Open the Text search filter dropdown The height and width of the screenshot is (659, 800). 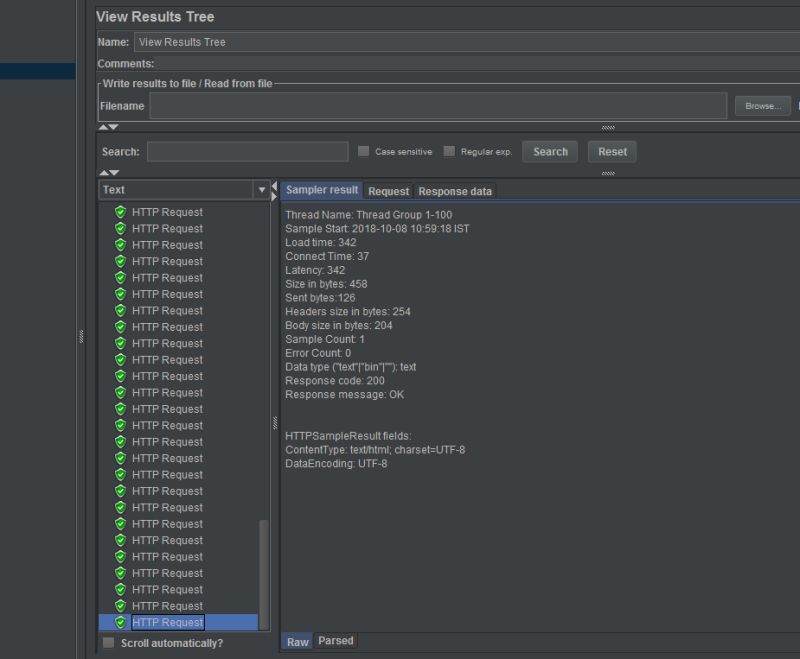click(x=180, y=189)
